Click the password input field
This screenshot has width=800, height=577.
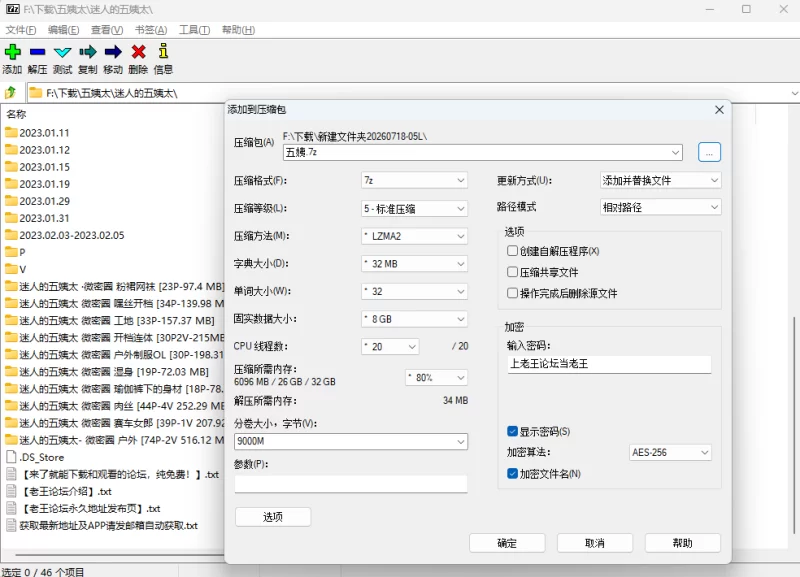pyautogui.click(x=609, y=364)
